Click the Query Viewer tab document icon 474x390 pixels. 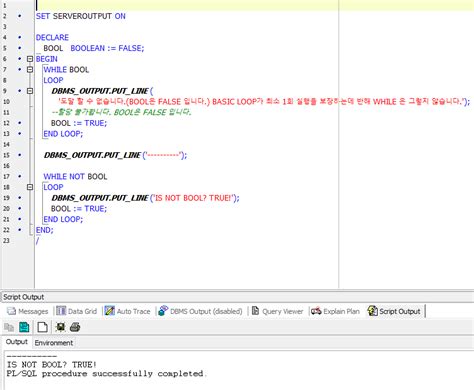(255, 311)
